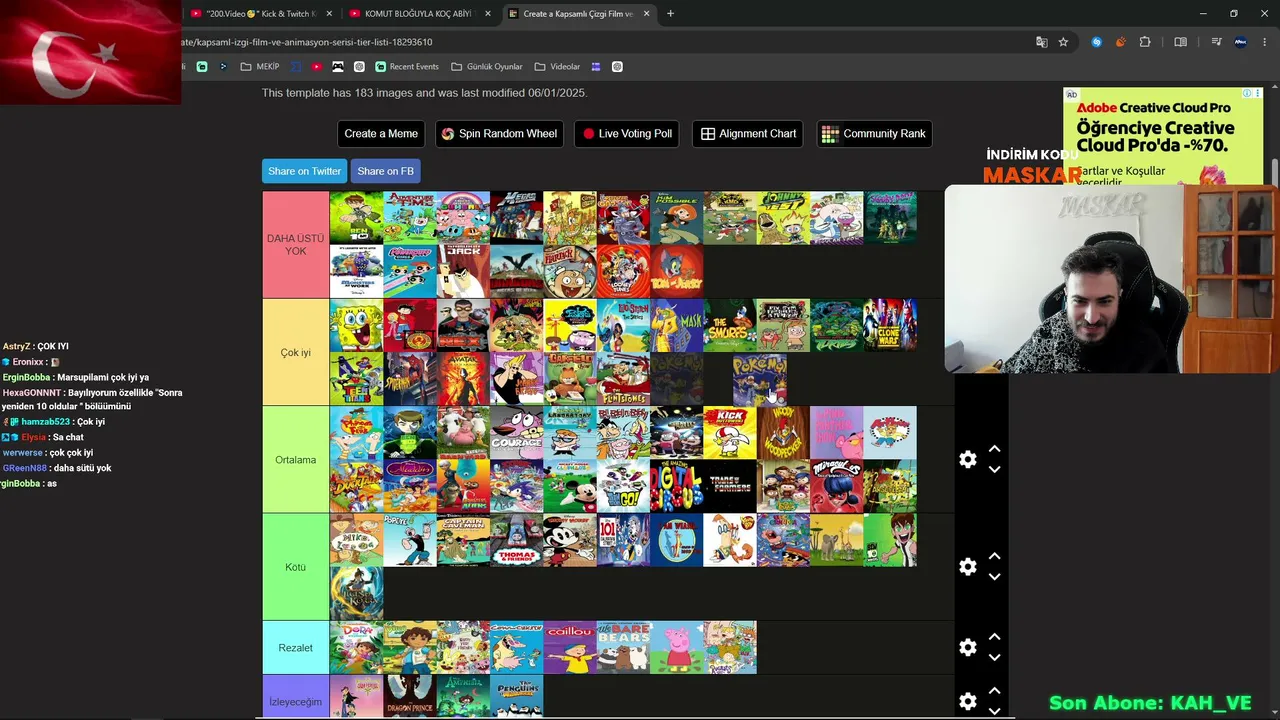Select the Tom and Jerry thumbnail

[x=677, y=272]
